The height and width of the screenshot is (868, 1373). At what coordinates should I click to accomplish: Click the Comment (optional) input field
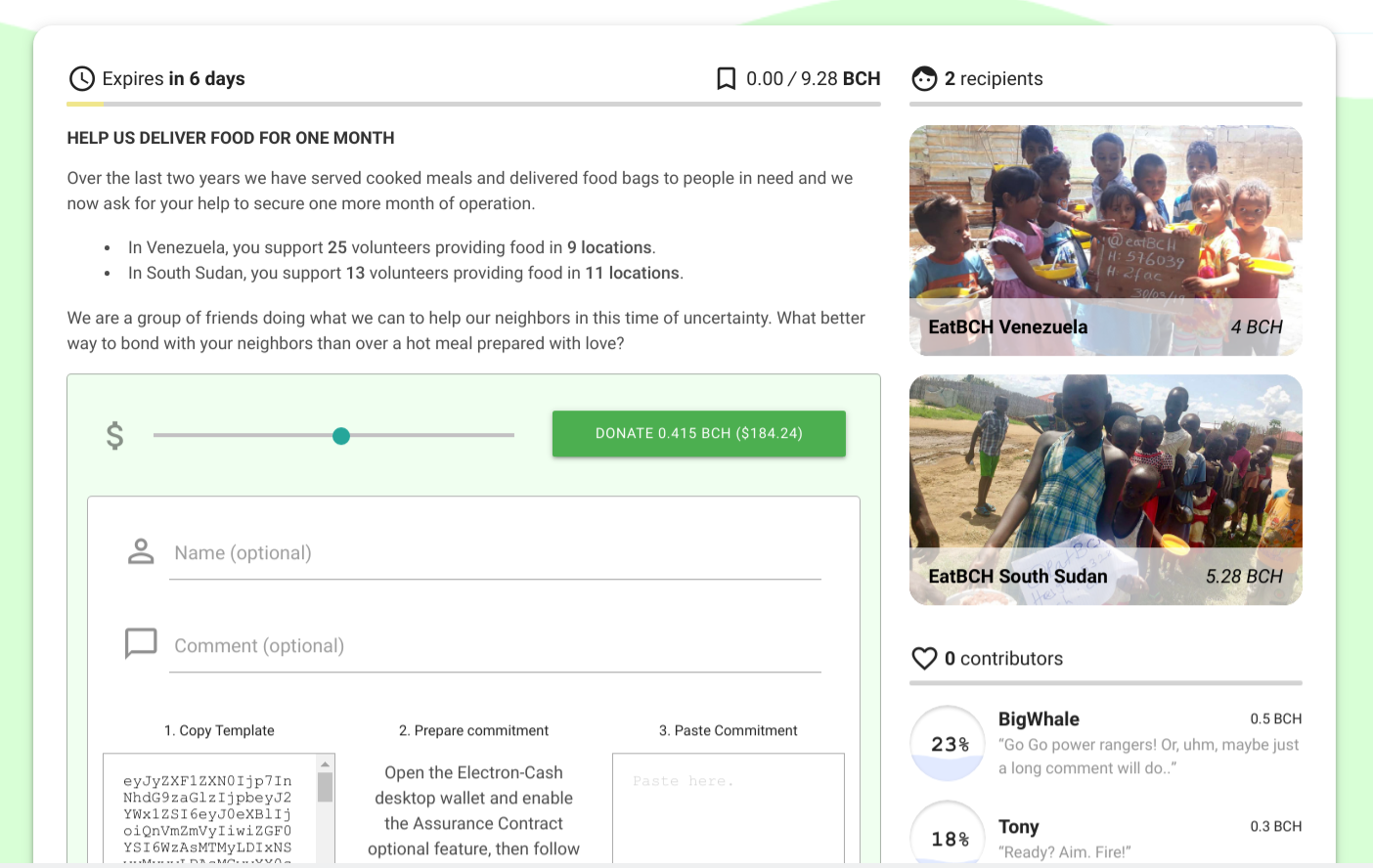[495, 646]
